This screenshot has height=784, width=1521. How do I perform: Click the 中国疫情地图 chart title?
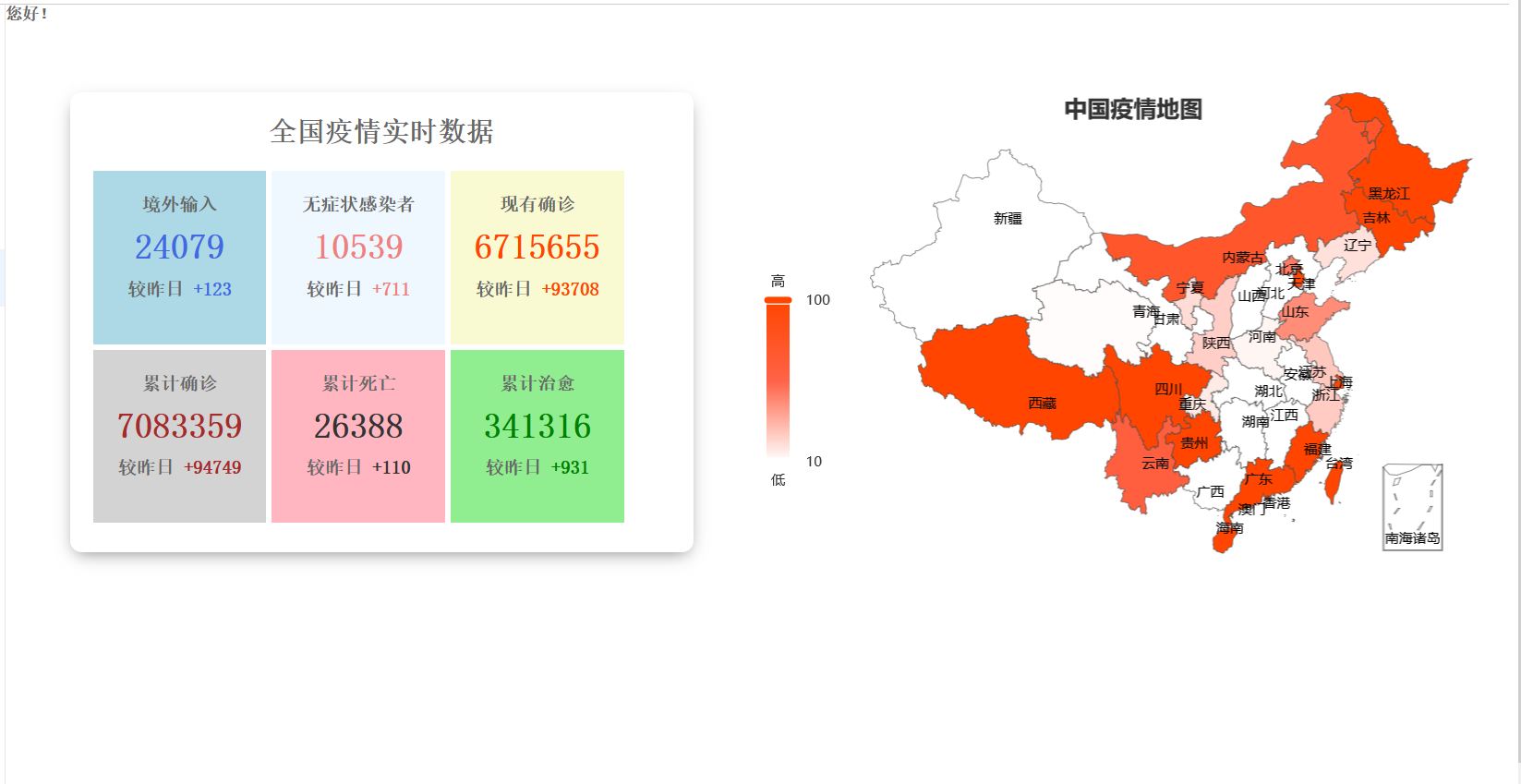click(x=1133, y=109)
